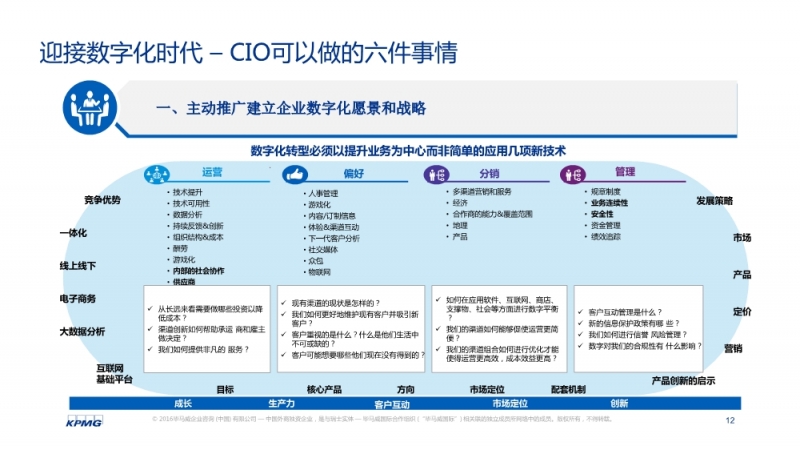Click the left-side label 一体化
Viewport: 800px width, 450px height.
tap(73, 233)
